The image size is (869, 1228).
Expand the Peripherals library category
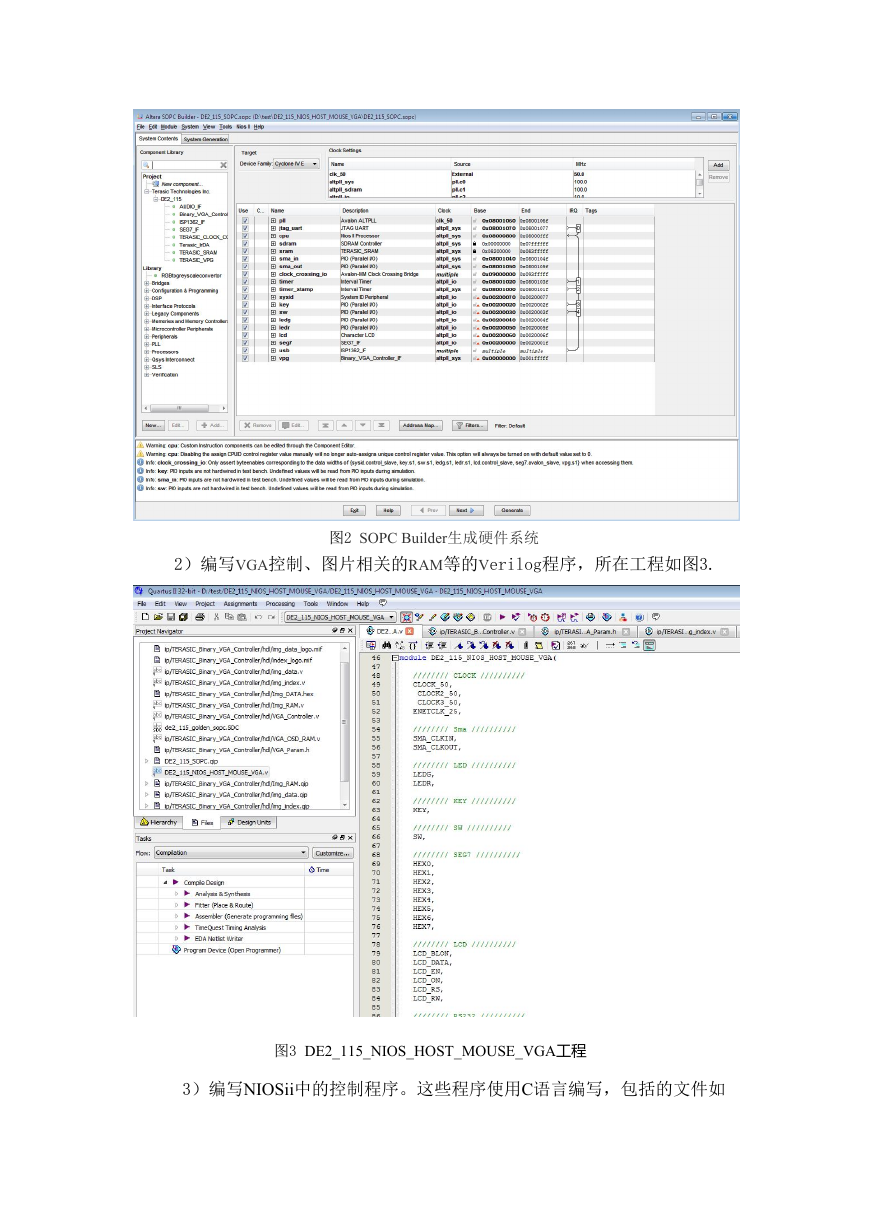(x=146, y=336)
